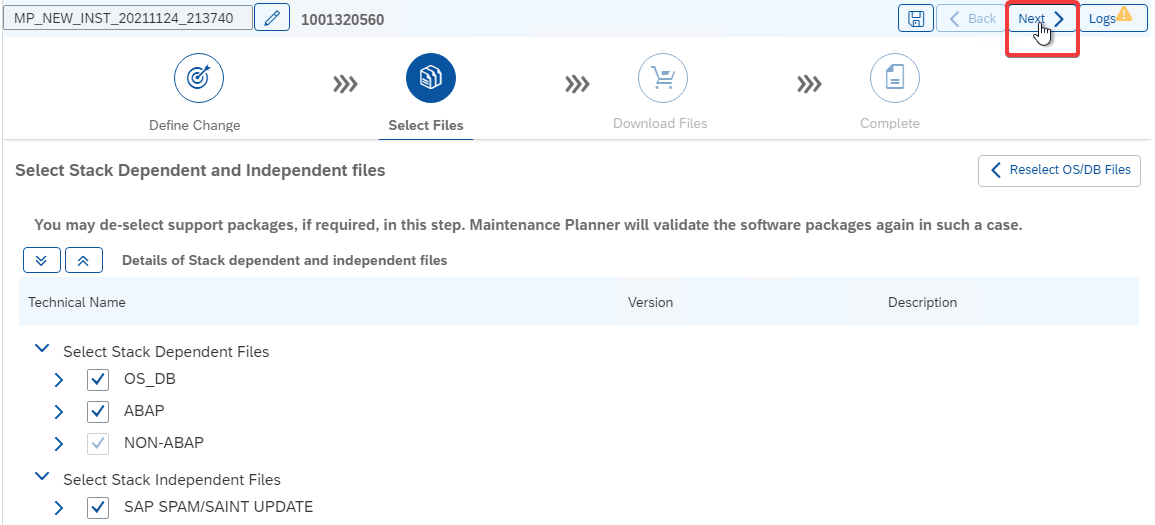Click the ABAP row label
Screen dimensions: 1155x525
pos(144,411)
